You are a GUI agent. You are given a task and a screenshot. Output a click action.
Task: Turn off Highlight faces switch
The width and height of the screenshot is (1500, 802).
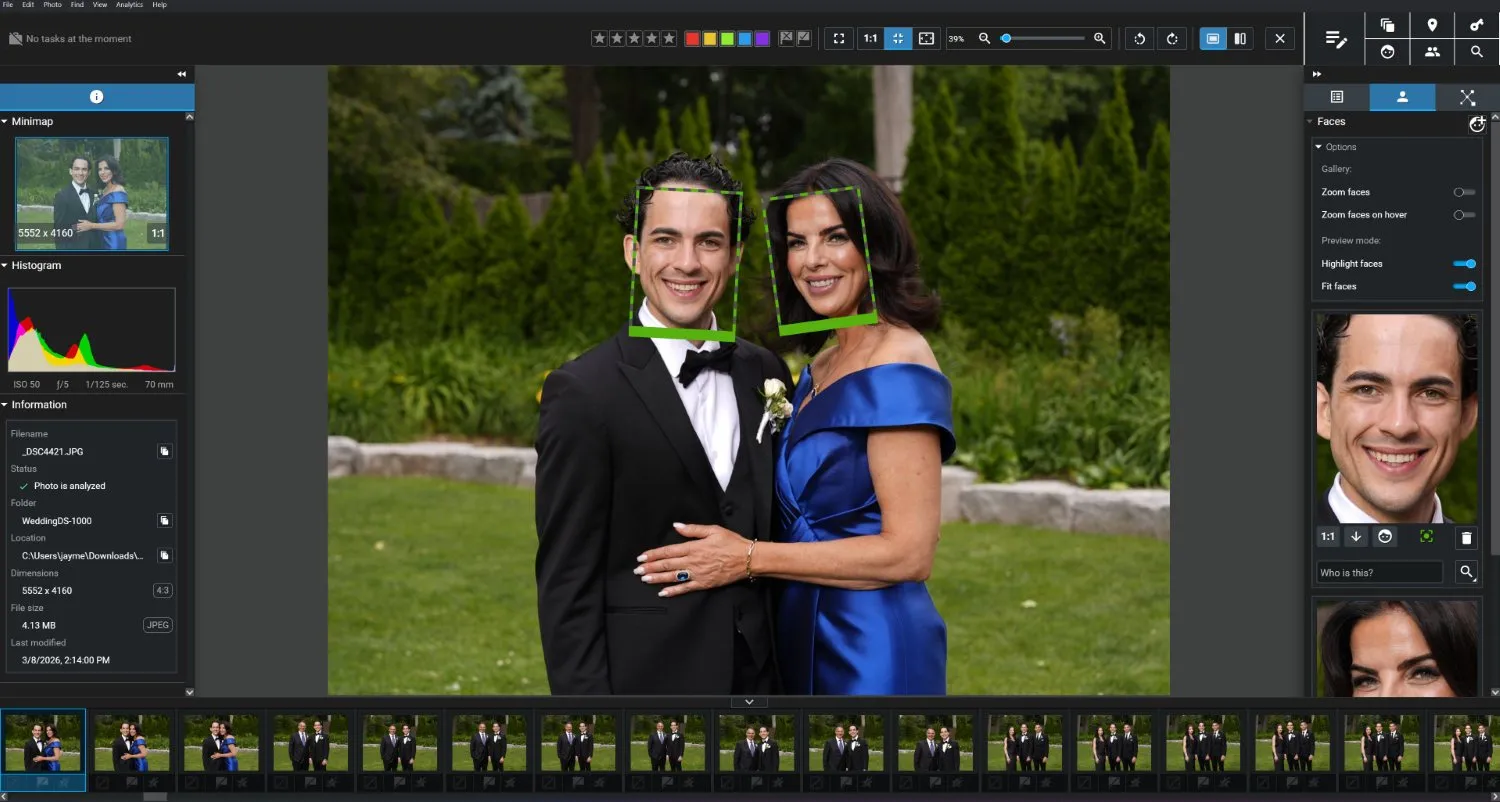coord(1464,264)
